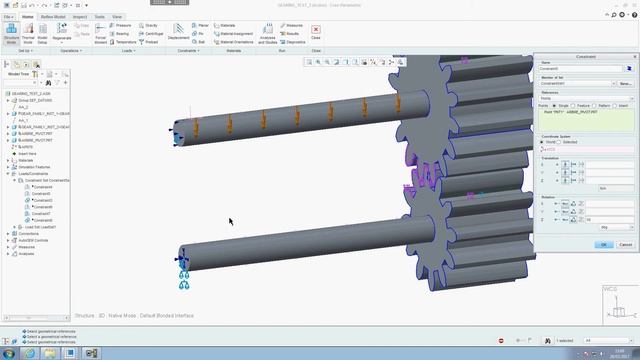Viewport: 640px width, 360px height.
Task: Click the Regenerate icon
Action: tap(62, 28)
